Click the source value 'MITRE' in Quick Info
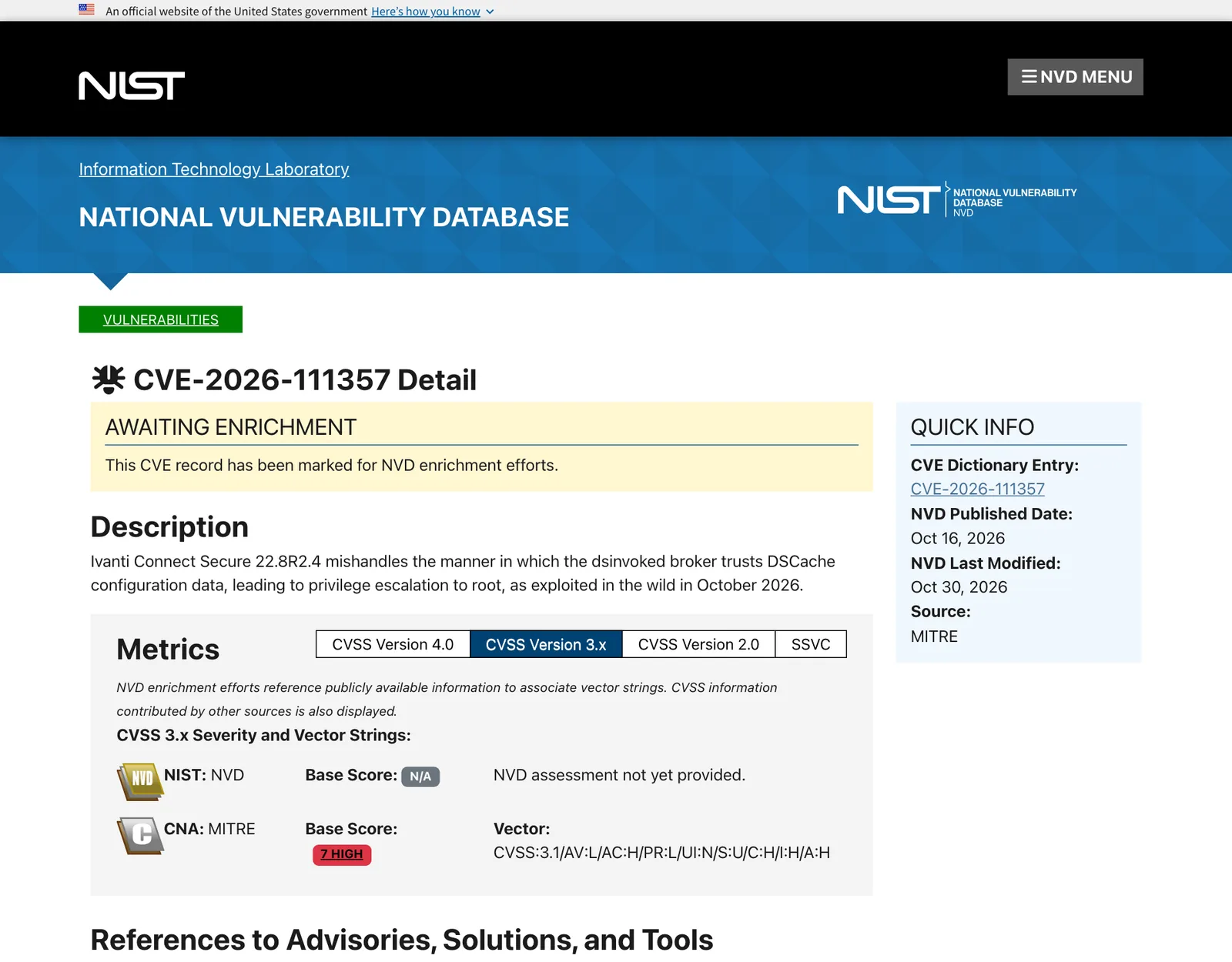1232x962 pixels. point(935,636)
